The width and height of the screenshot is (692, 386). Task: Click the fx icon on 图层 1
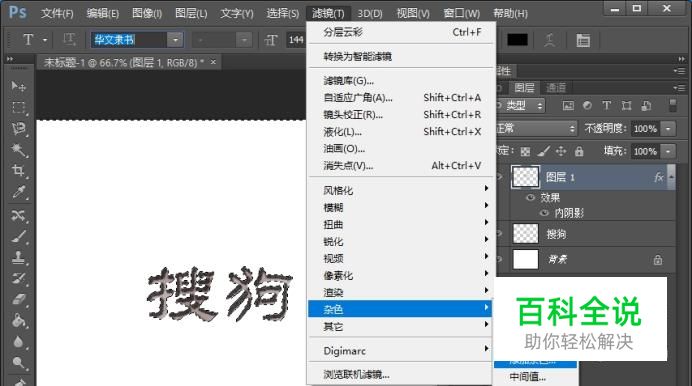tap(658, 177)
